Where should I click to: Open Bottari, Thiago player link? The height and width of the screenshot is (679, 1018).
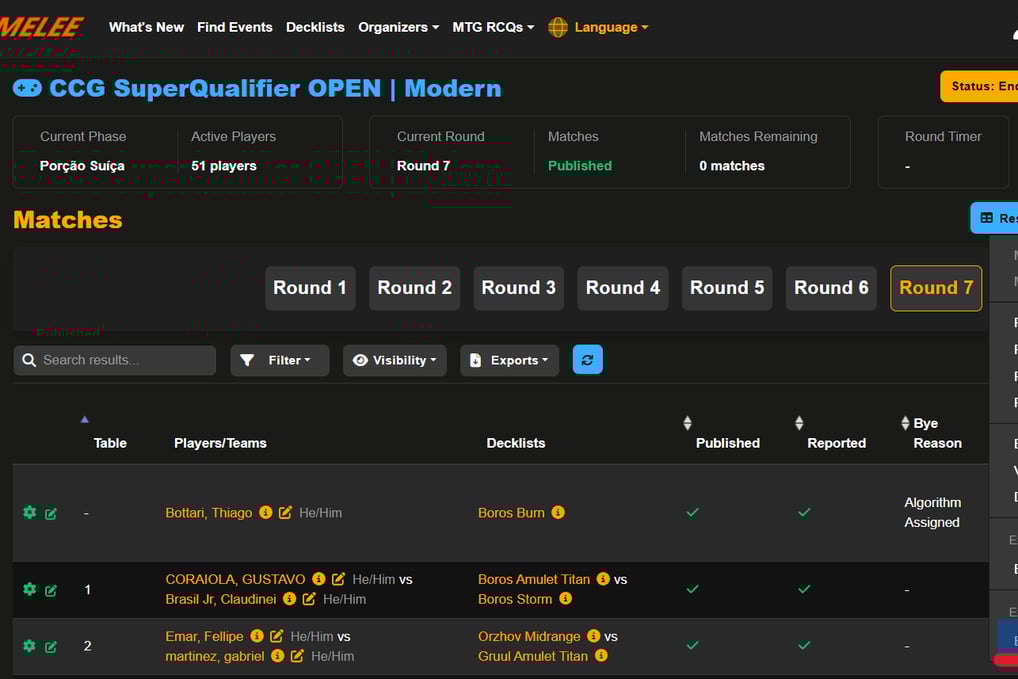click(x=208, y=513)
